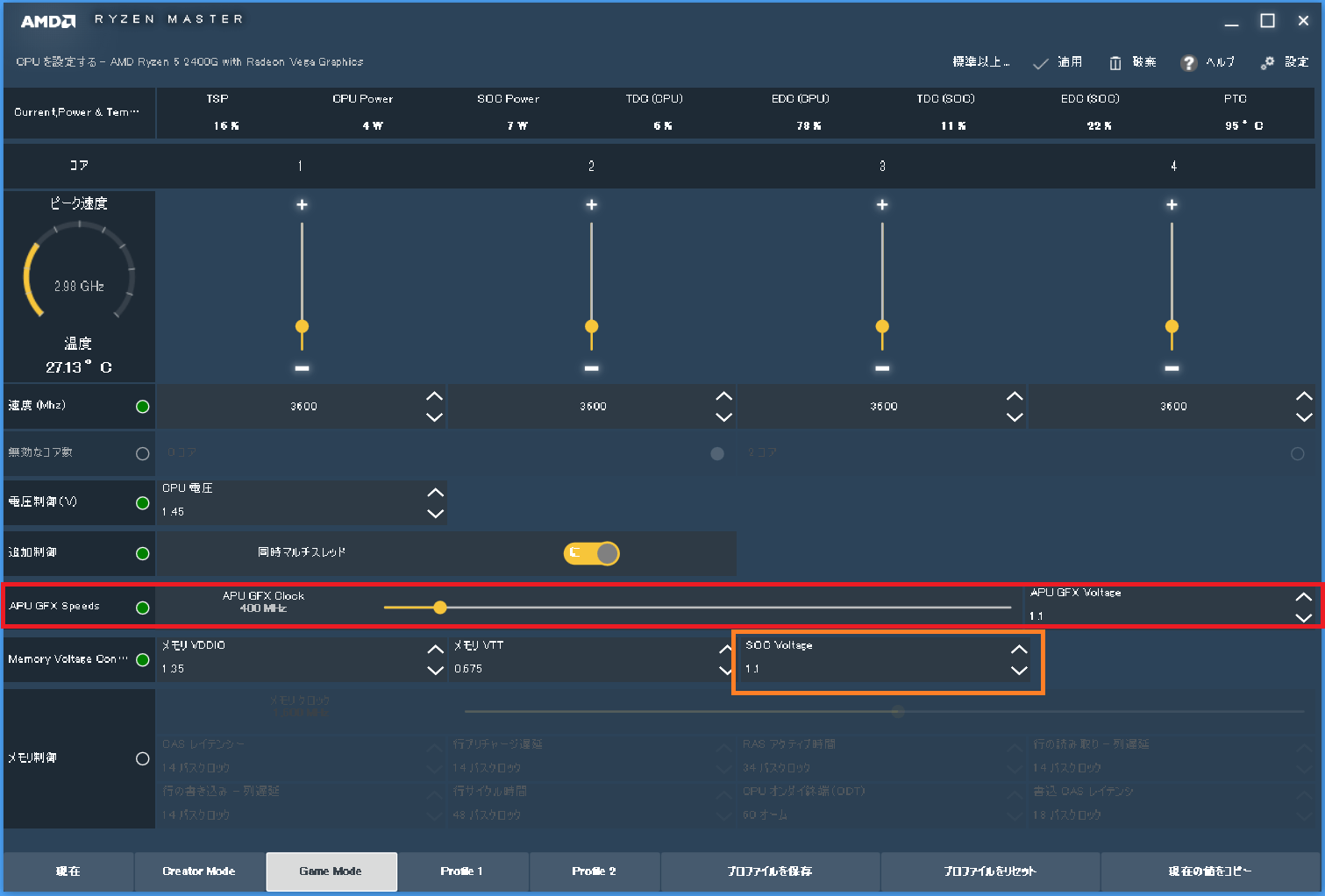
Task: Switch to the Current profile tab
Action: pos(68,871)
